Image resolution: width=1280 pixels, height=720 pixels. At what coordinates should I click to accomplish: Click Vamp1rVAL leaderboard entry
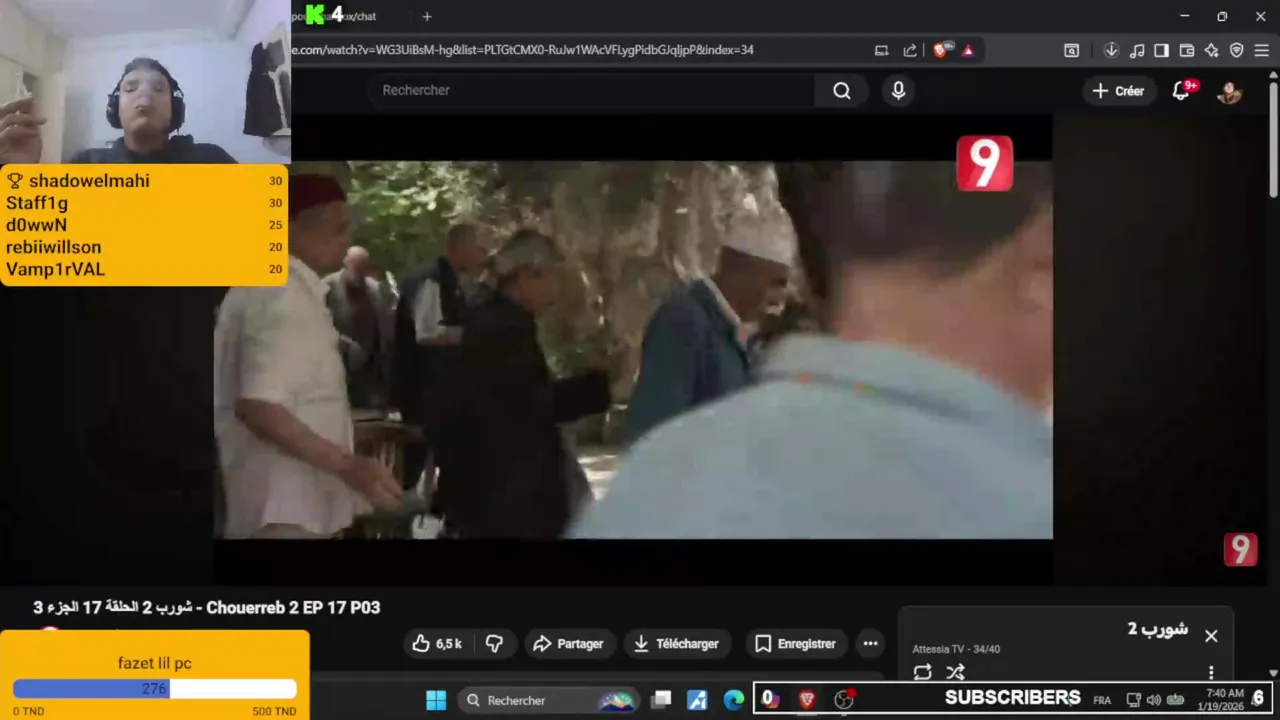point(55,269)
